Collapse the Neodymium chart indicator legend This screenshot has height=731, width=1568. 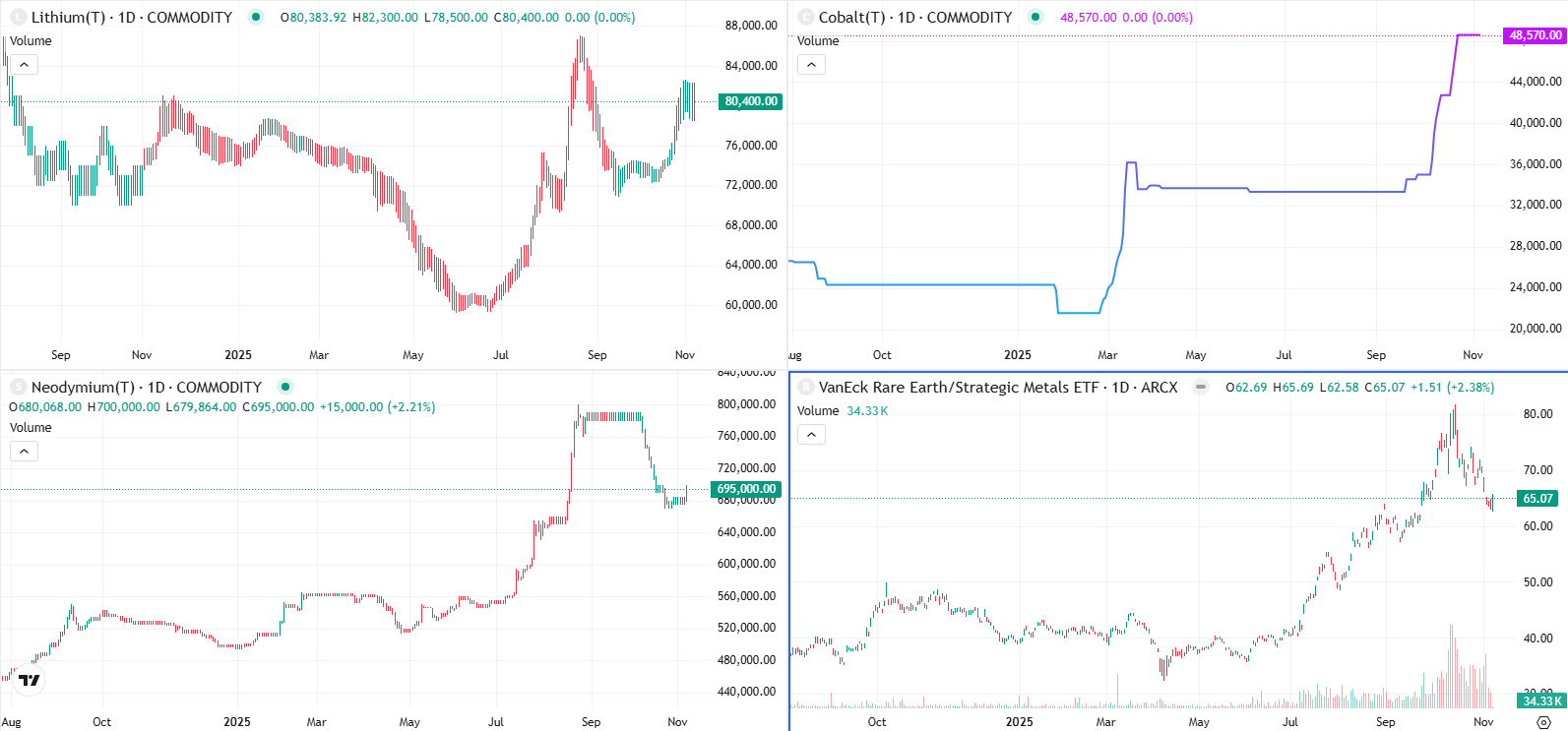pyautogui.click(x=24, y=452)
